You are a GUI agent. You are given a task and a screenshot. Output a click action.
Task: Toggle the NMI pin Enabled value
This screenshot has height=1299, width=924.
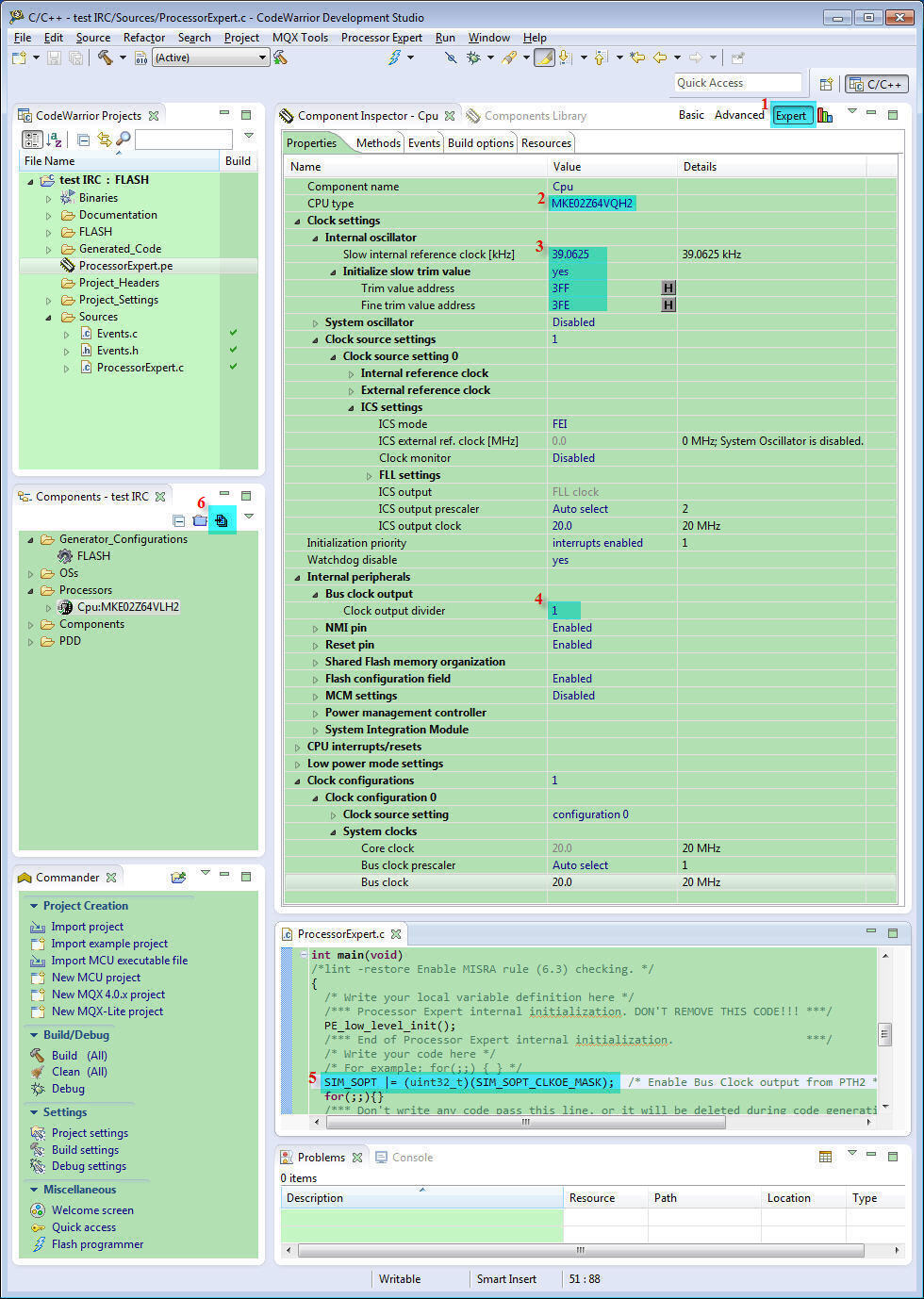coord(572,628)
